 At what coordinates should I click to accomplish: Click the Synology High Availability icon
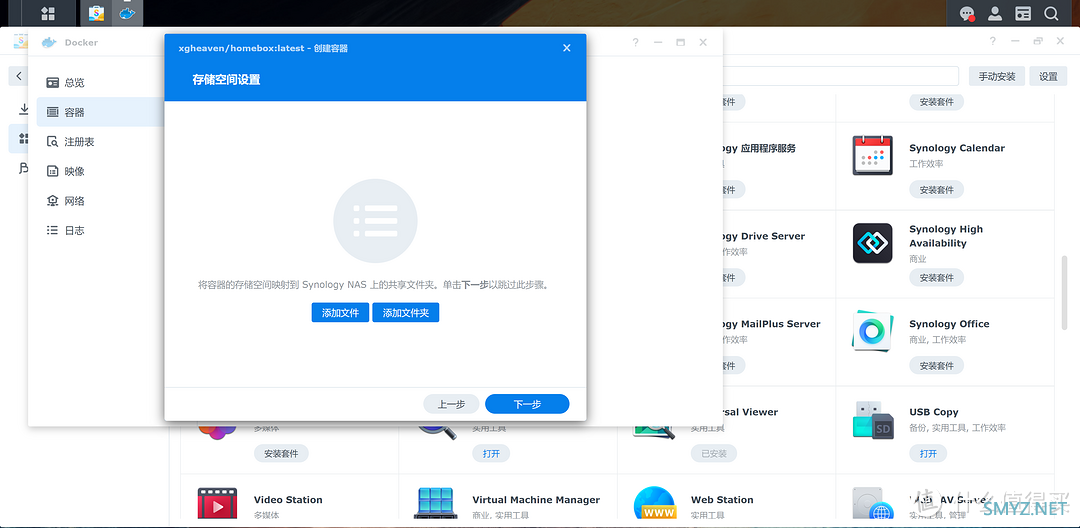(873, 243)
